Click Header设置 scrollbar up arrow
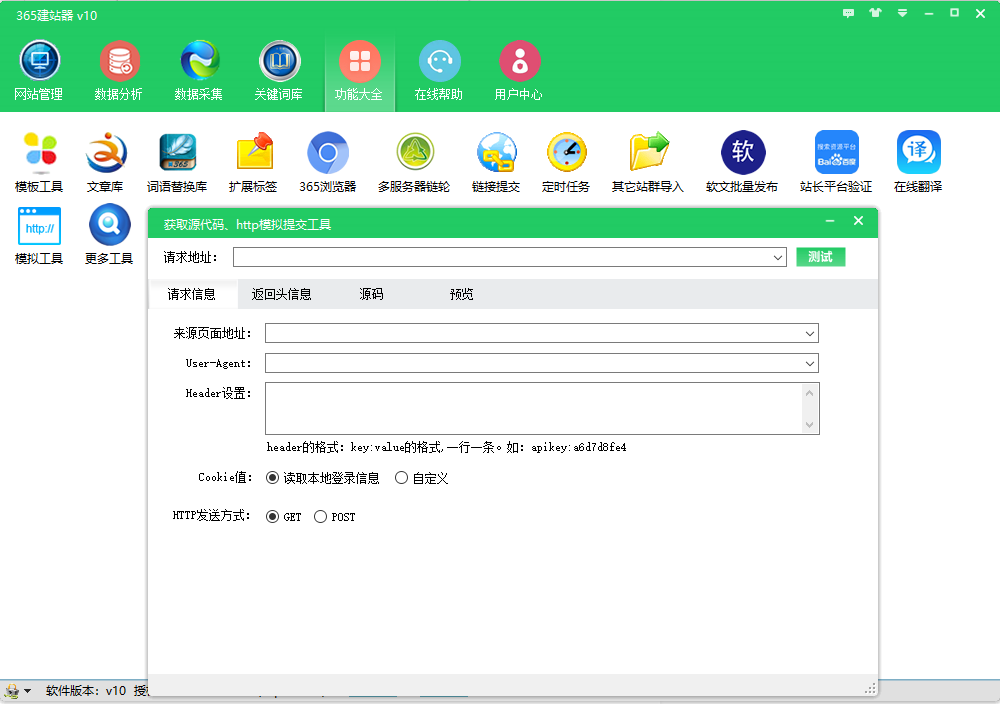 point(809,393)
